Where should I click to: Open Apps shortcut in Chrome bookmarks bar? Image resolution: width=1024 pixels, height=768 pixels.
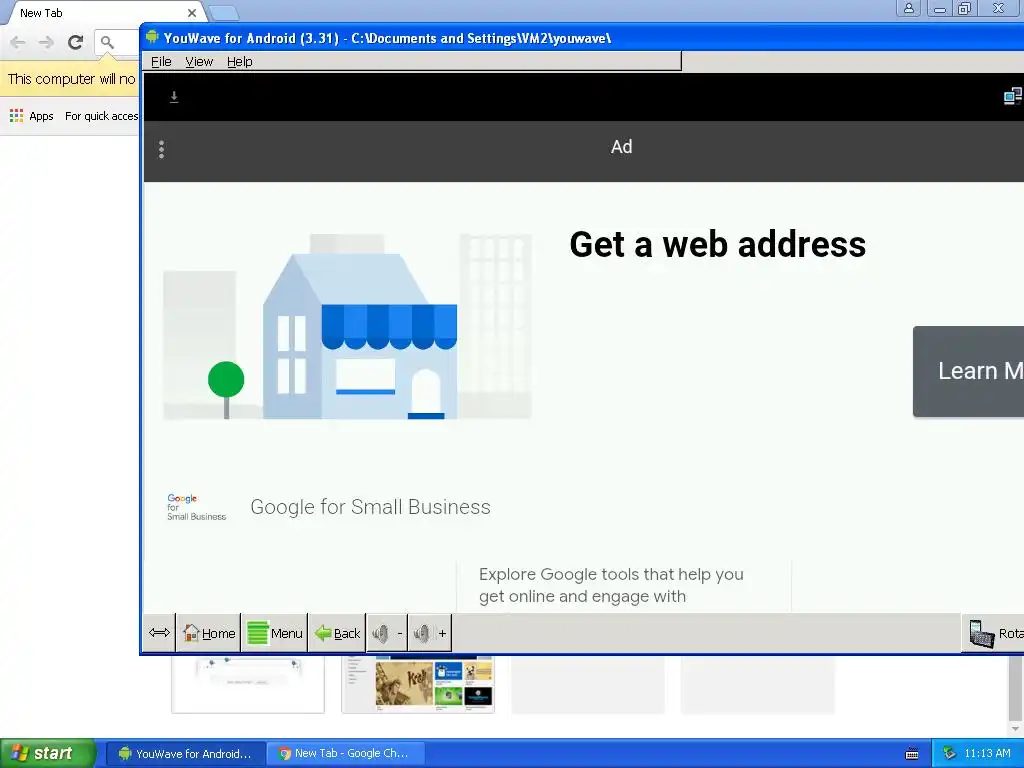pos(31,116)
